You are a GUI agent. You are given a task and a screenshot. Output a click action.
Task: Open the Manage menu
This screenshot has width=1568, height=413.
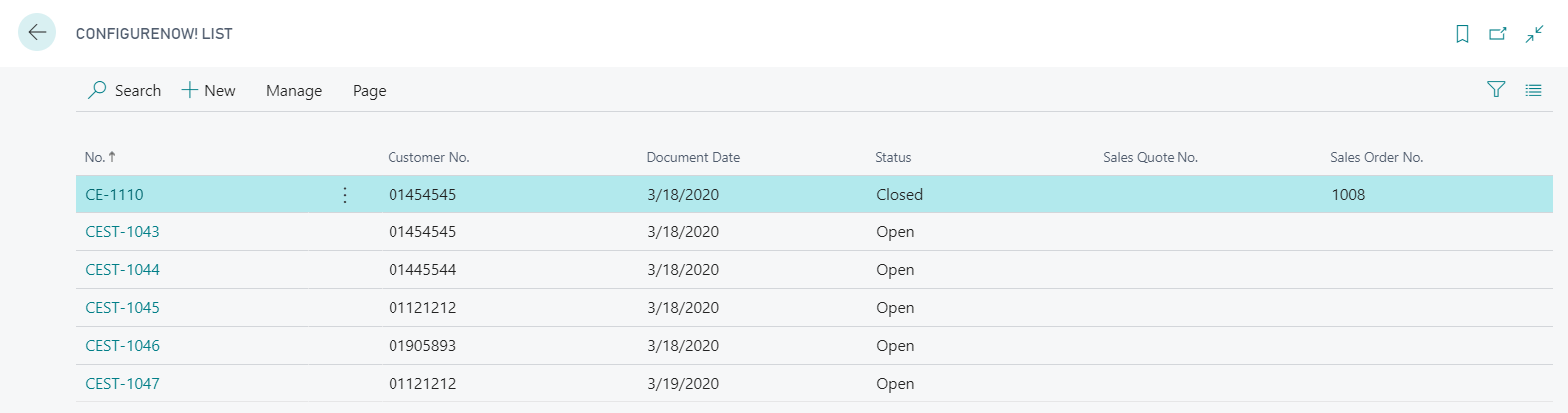click(x=293, y=90)
